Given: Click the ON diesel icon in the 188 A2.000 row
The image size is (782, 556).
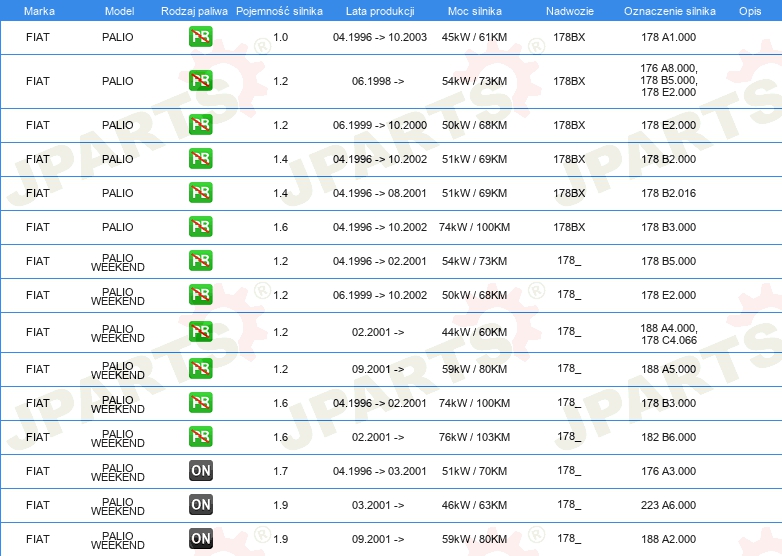Looking at the screenshot, I should point(200,539).
